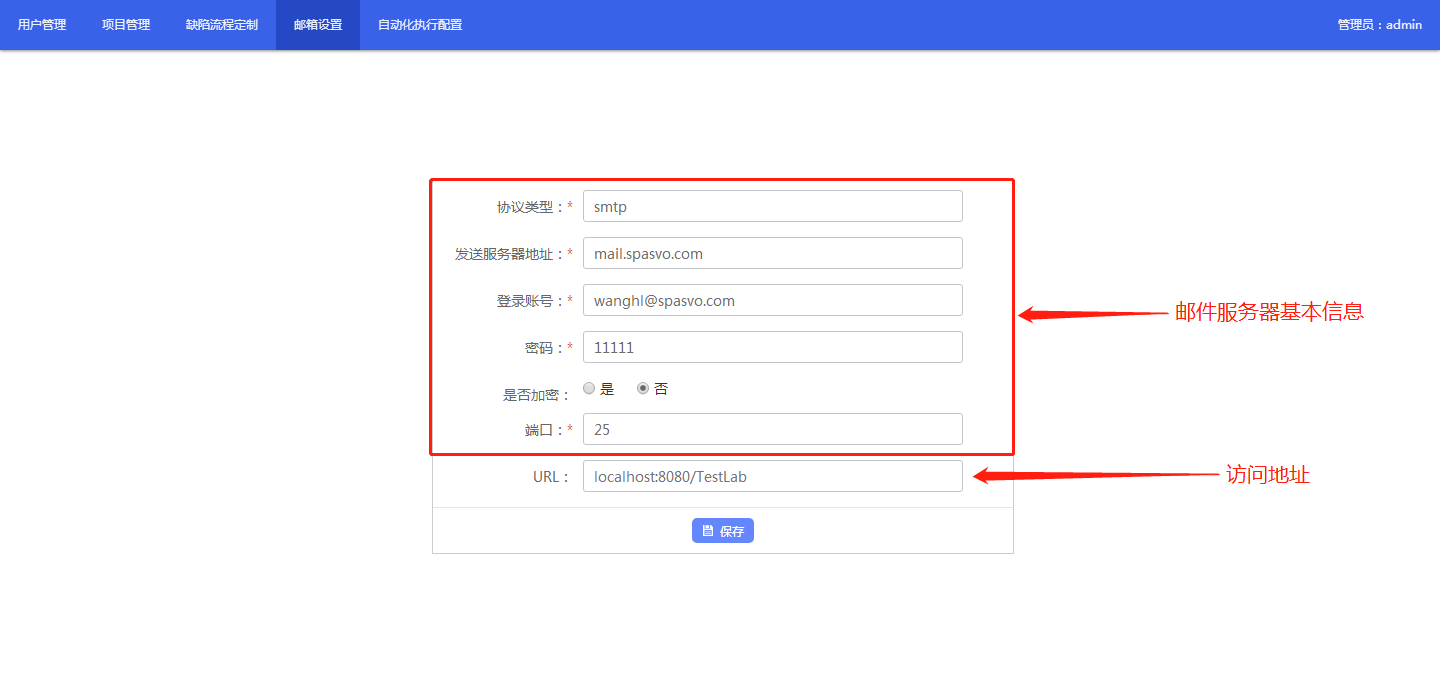The image size is (1440, 697).
Task: Click the 管理员:admin user label
Action: [1379, 25]
